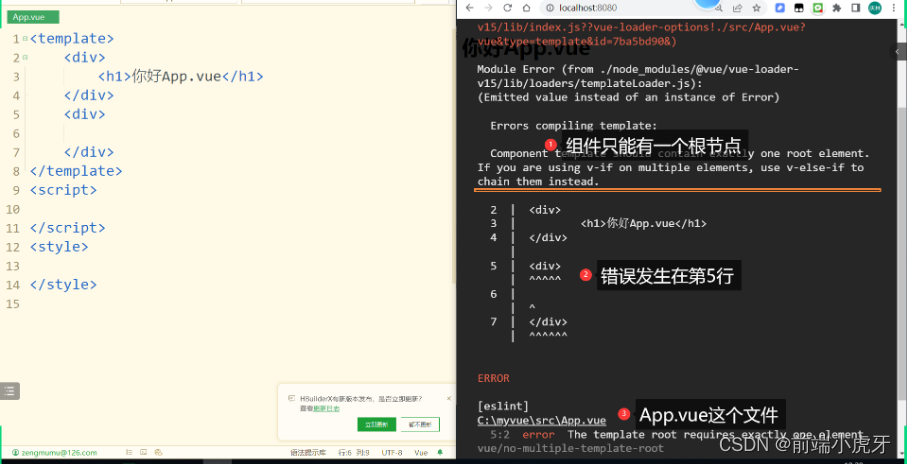Click the <script> tag on line 9
This screenshot has width=907, height=464.
tap(63, 190)
